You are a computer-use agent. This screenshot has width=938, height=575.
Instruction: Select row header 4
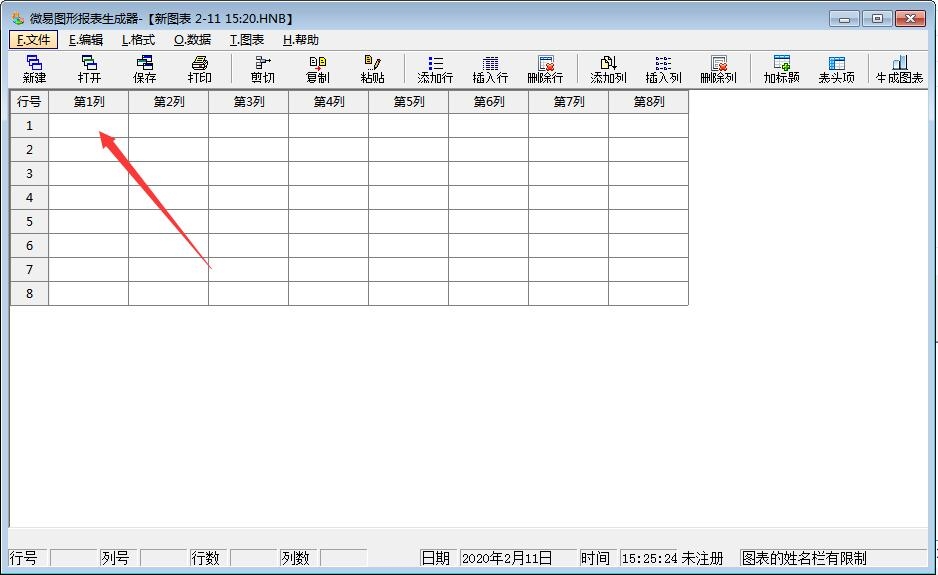(29, 197)
